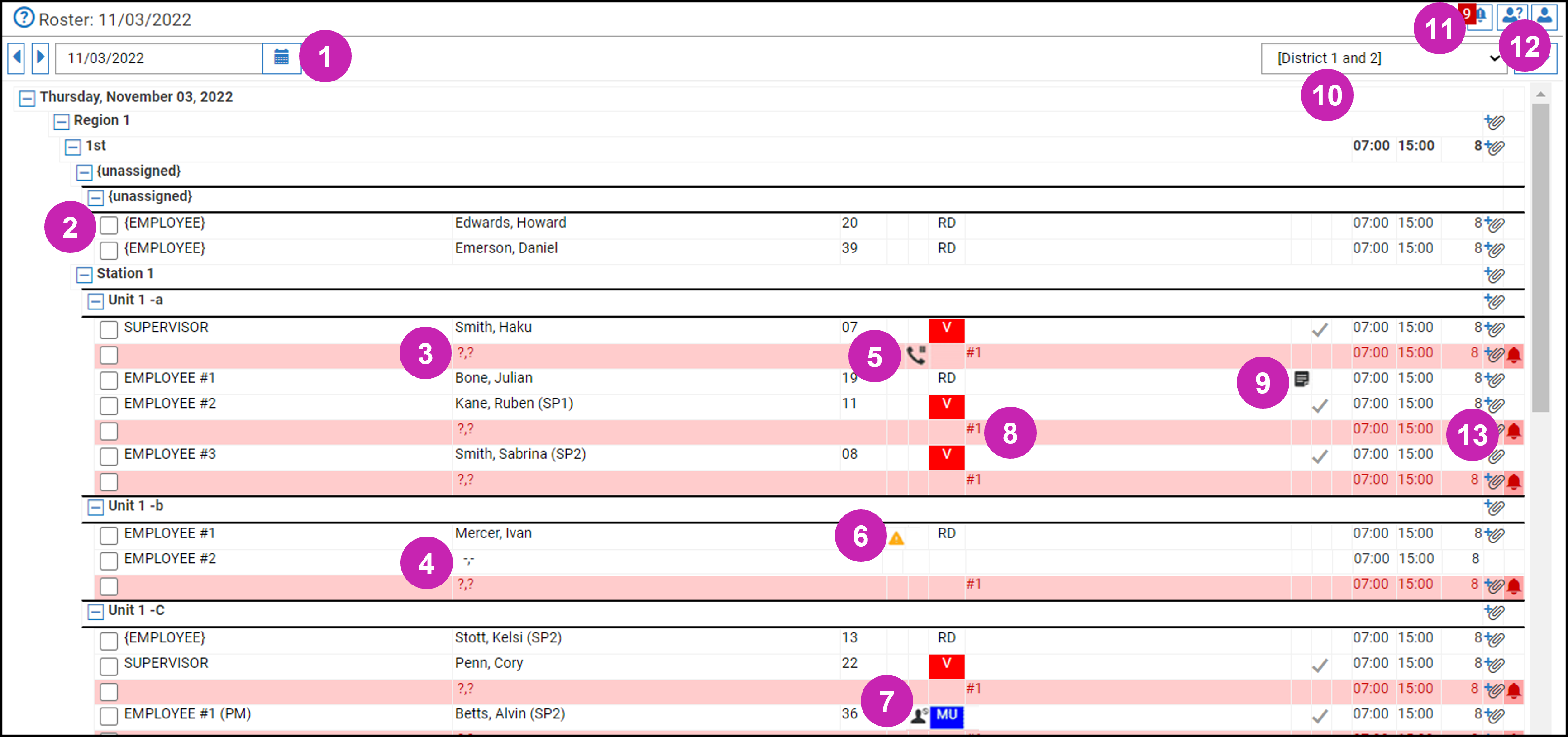Open the calendar date picker
The height and width of the screenshot is (737, 1568).
click(281, 58)
